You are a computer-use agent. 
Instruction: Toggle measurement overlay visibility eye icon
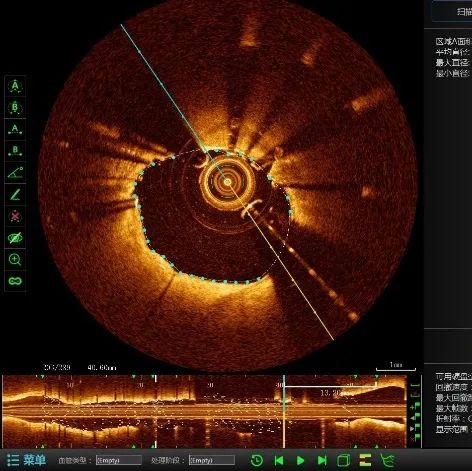click(15, 238)
